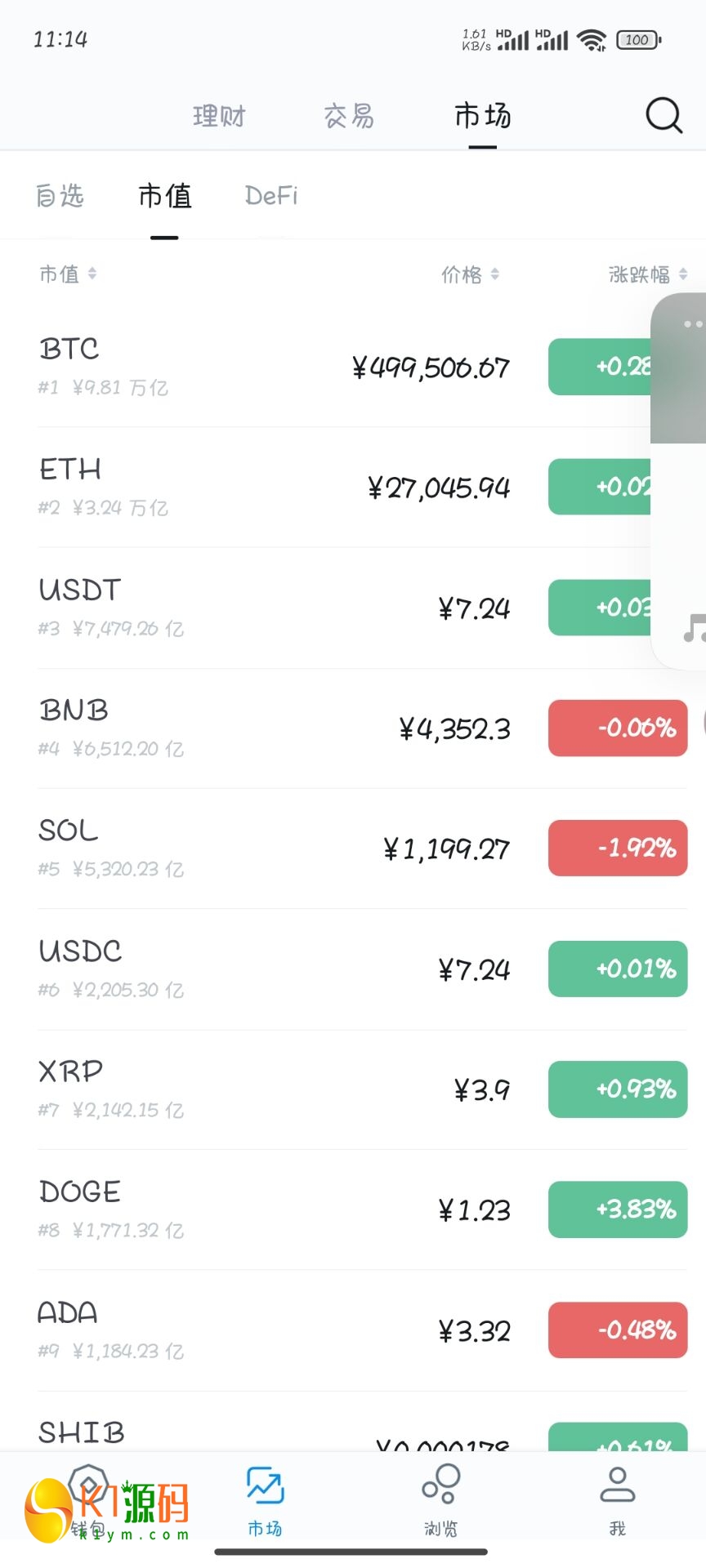Tap the Wi-Fi status icon

tap(591, 39)
